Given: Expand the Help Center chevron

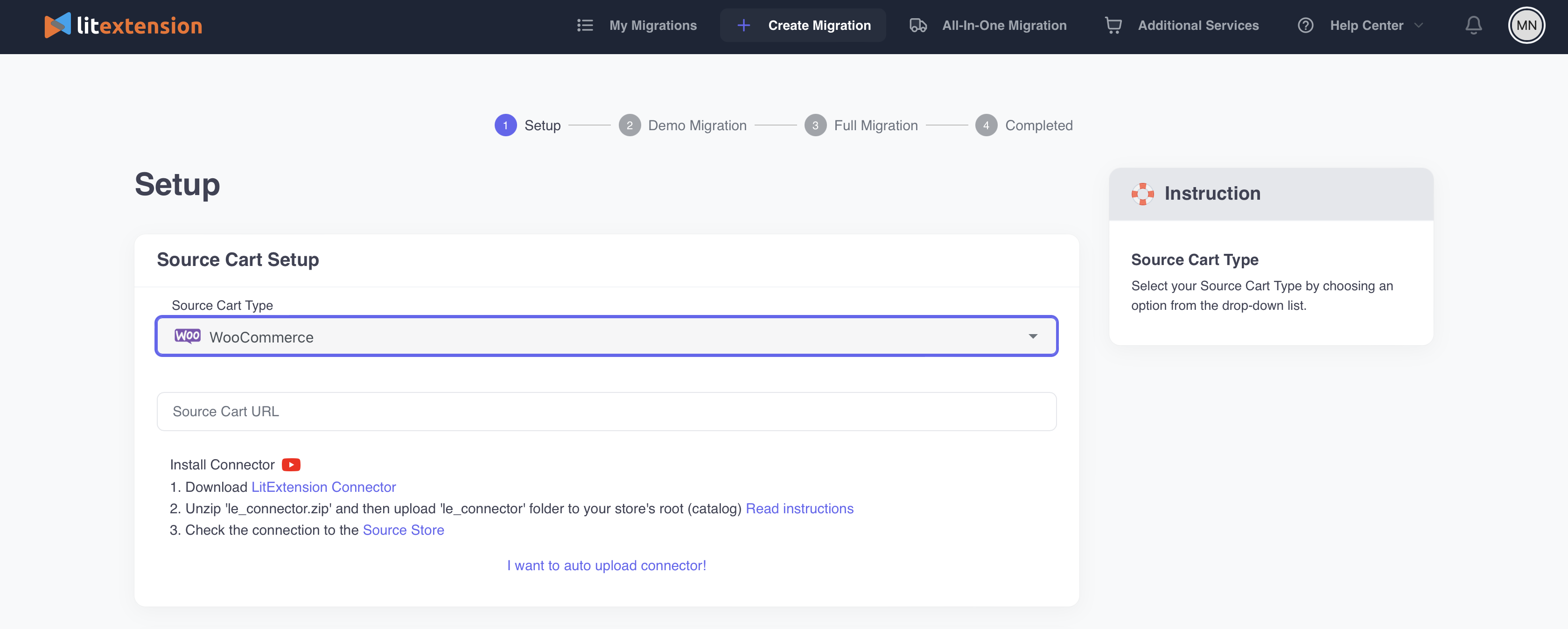Looking at the screenshot, I should 1420,25.
